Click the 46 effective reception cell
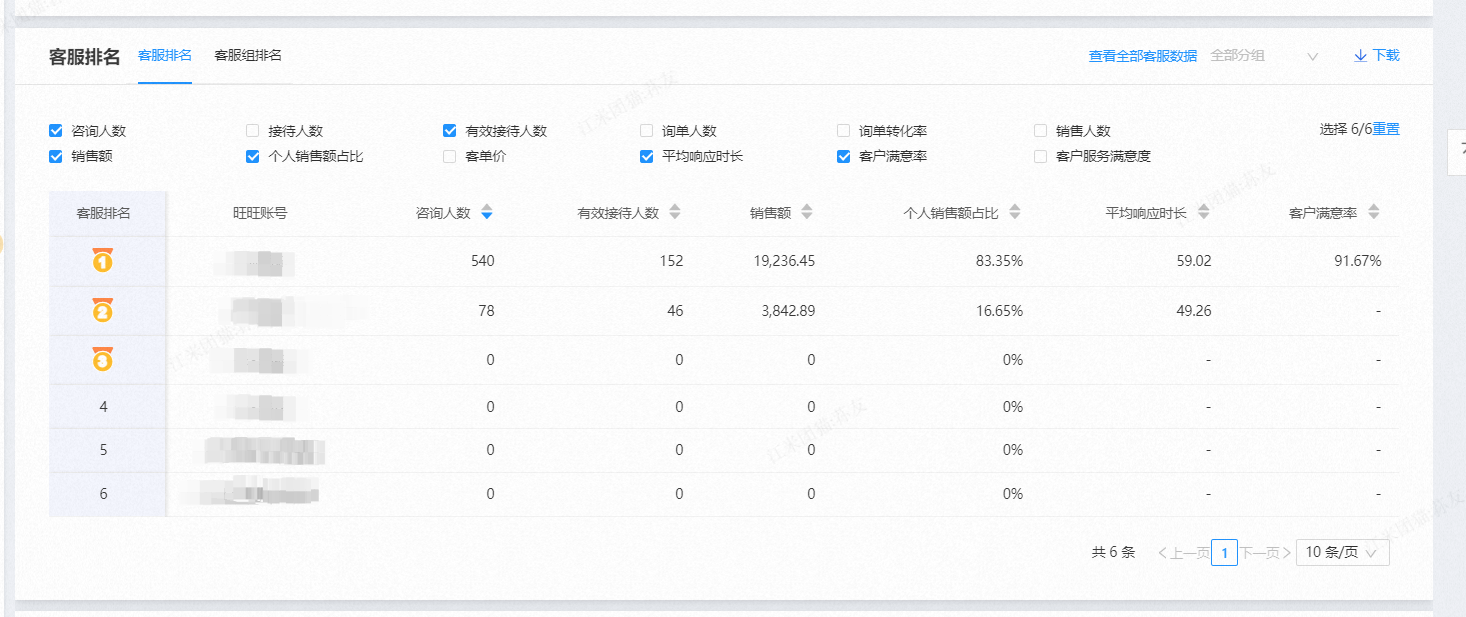This screenshot has height=617, width=1466. 675,311
